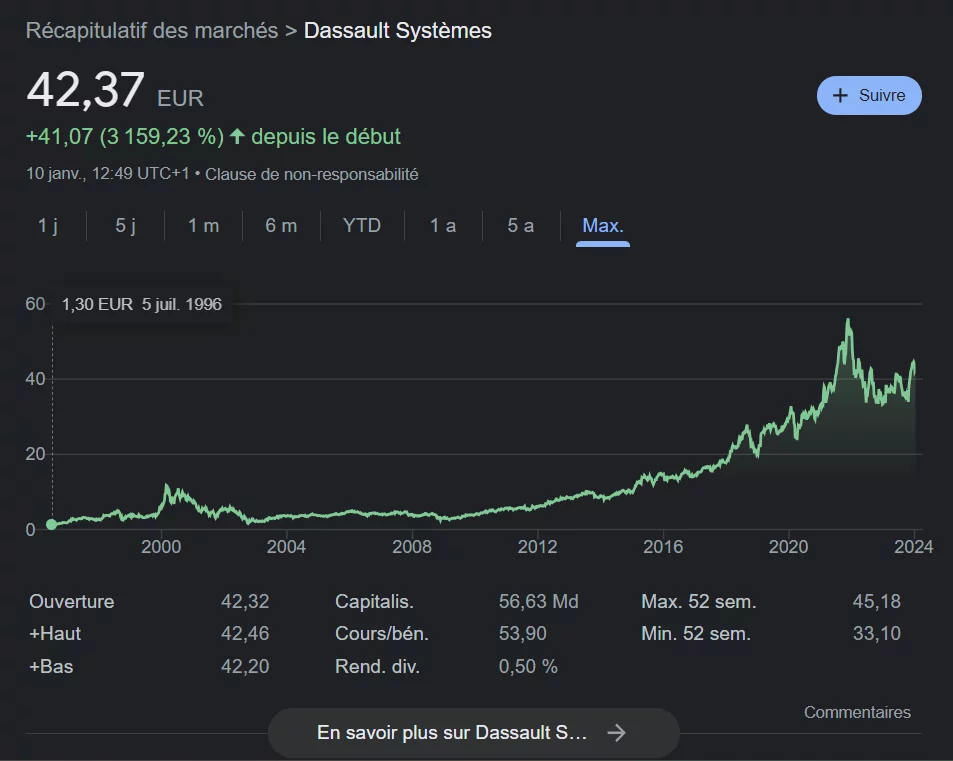Open Clause de non-responsabilité link
This screenshot has height=761, width=953.
(x=311, y=174)
